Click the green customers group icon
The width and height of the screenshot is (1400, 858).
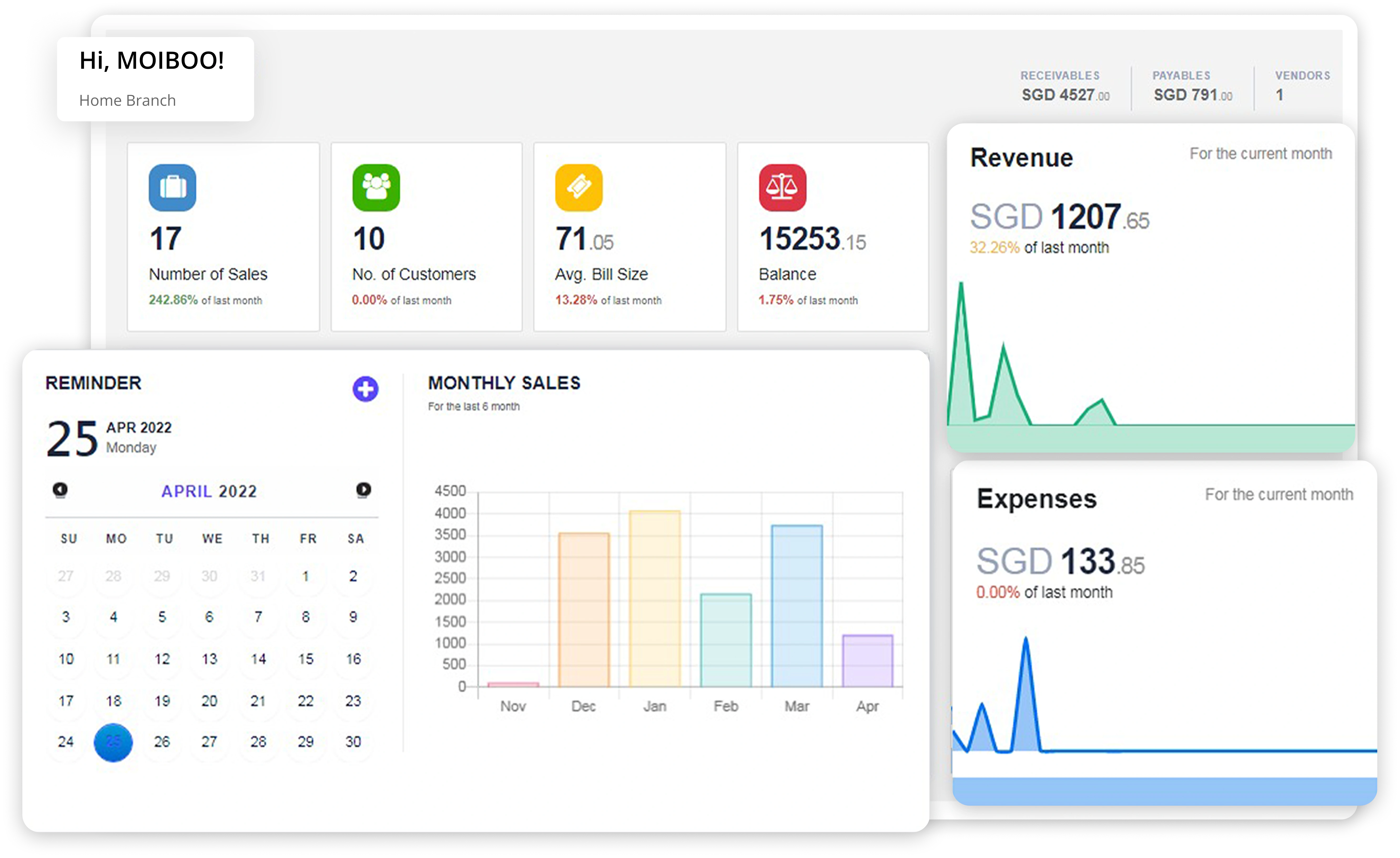click(x=376, y=187)
